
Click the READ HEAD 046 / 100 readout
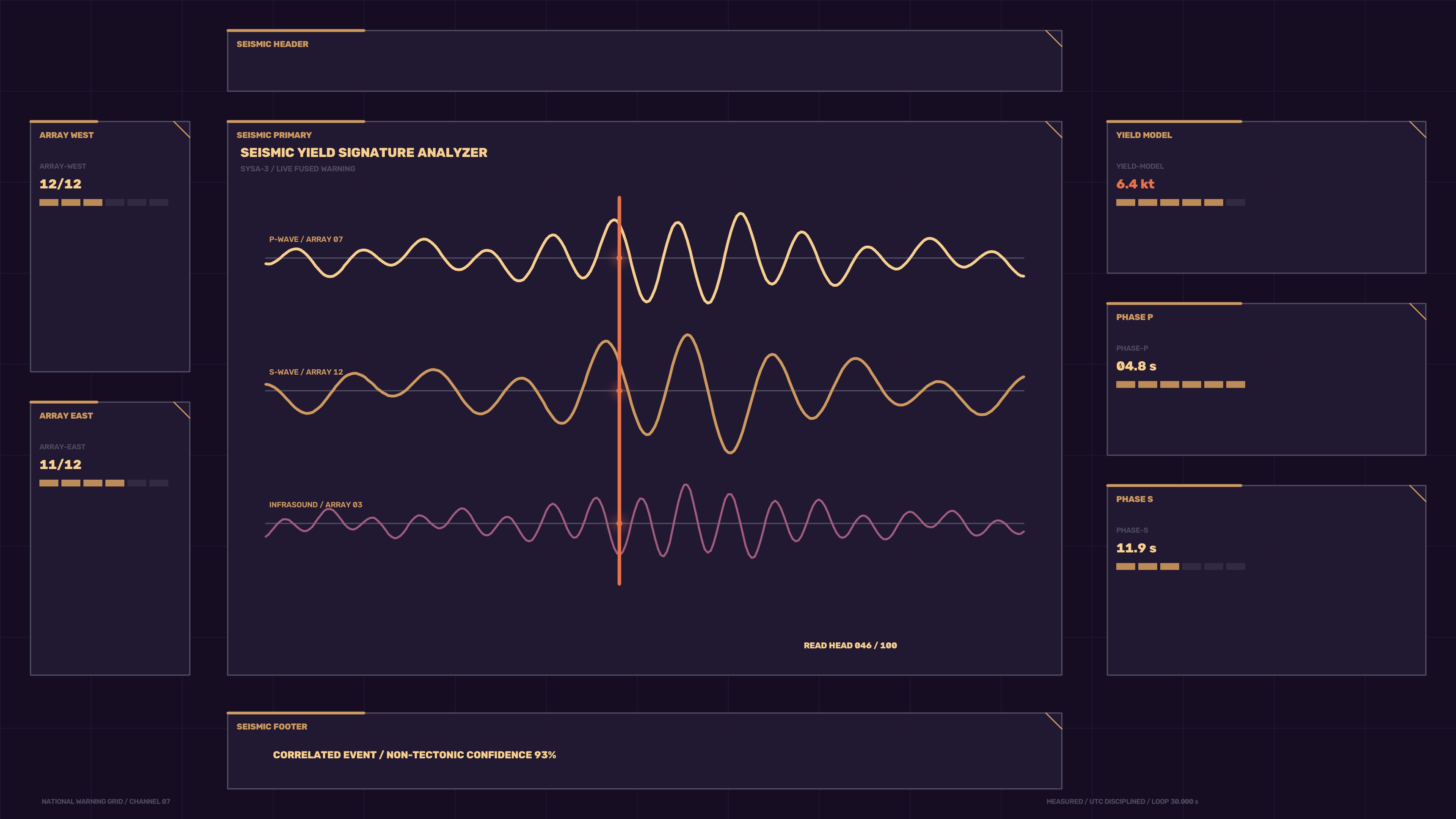[x=850, y=645]
